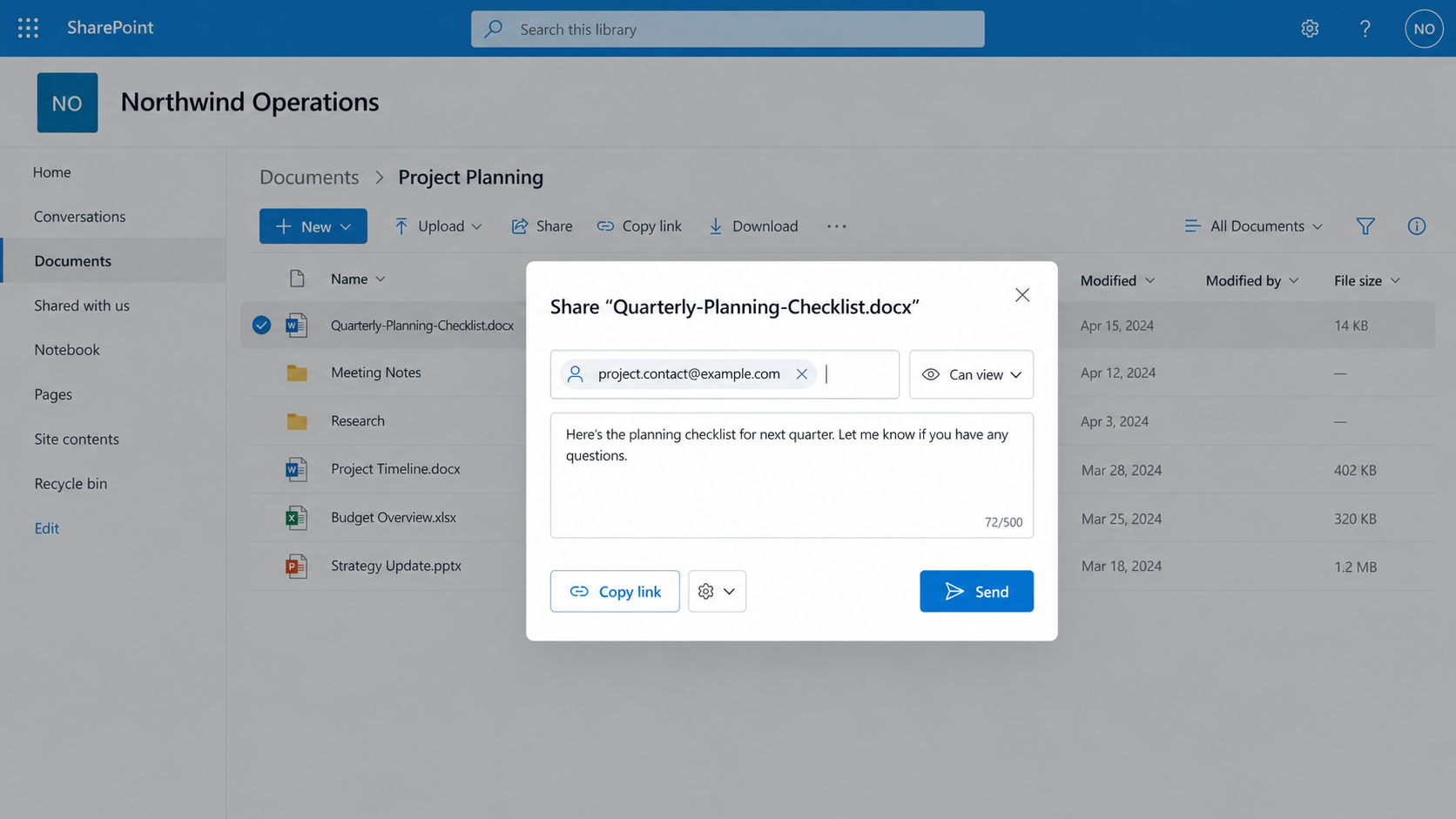Open Pages in the left navigation
1456x819 pixels.
point(53,394)
